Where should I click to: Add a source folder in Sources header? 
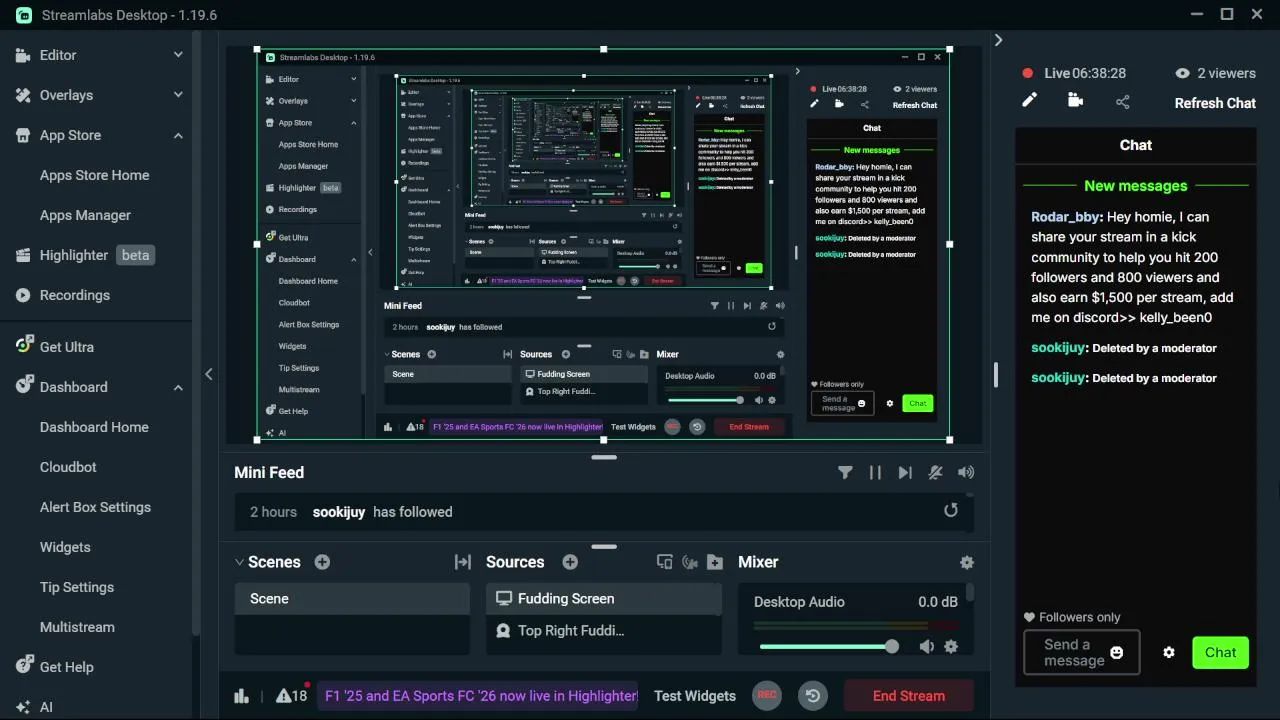(x=714, y=562)
